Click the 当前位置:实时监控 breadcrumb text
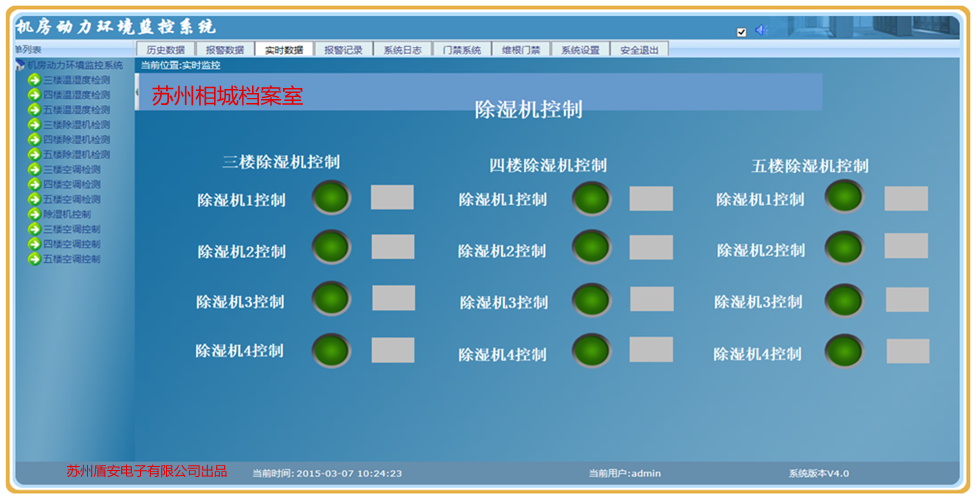Image resolution: width=978 pixels, height=500 pixels. (180, 65)
